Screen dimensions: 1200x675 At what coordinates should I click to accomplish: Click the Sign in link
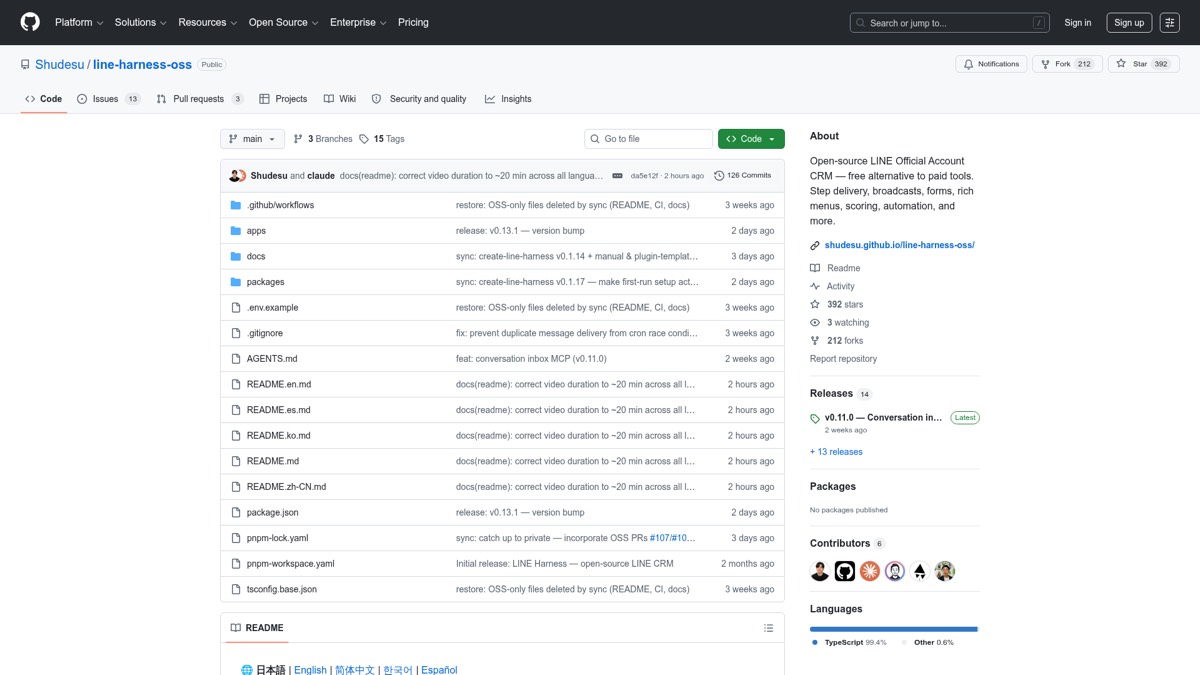[1078, 22]
